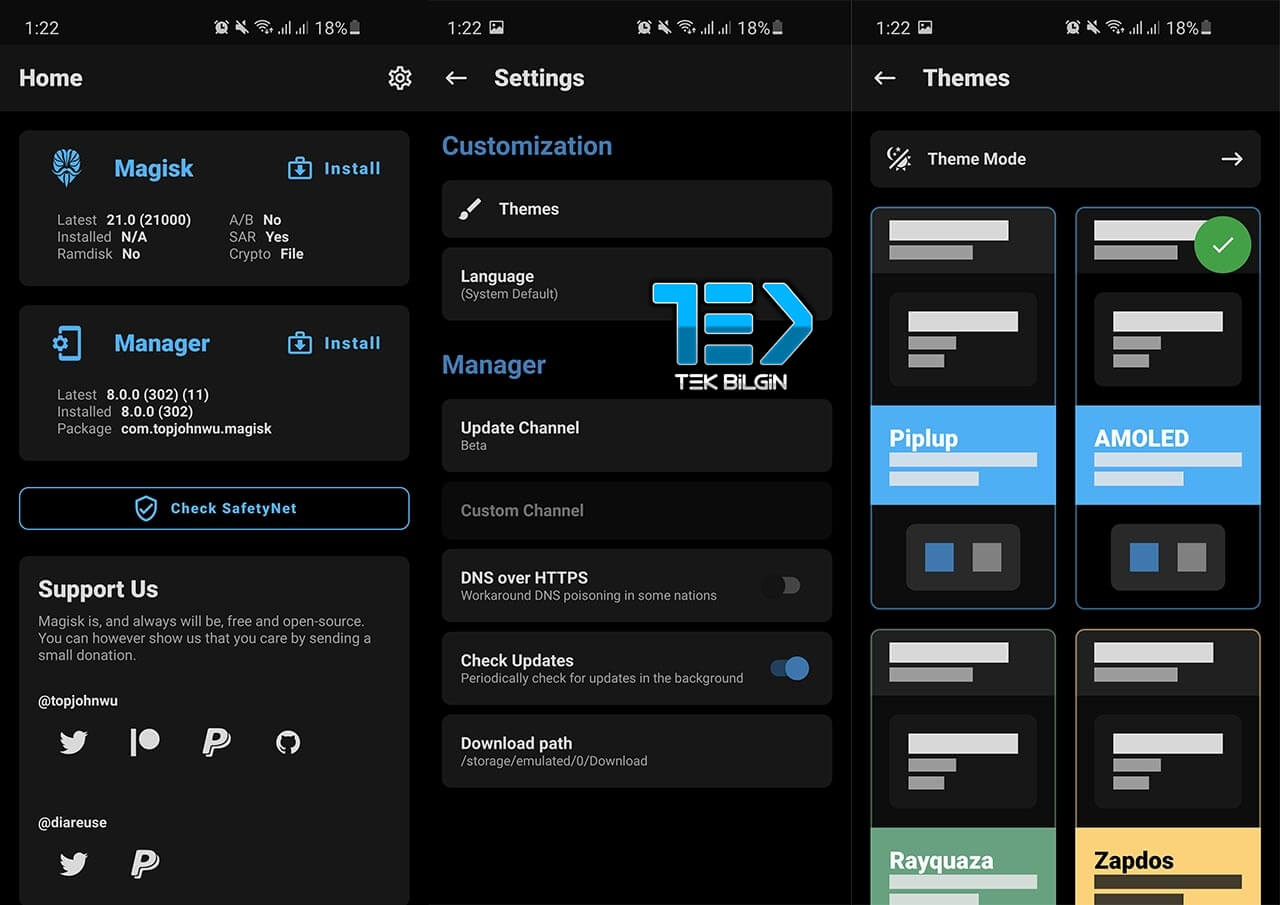This screenshot has height=905, width=1280.
Task: Open @topjohnwu Twitter link
Action: pos(73,742)
